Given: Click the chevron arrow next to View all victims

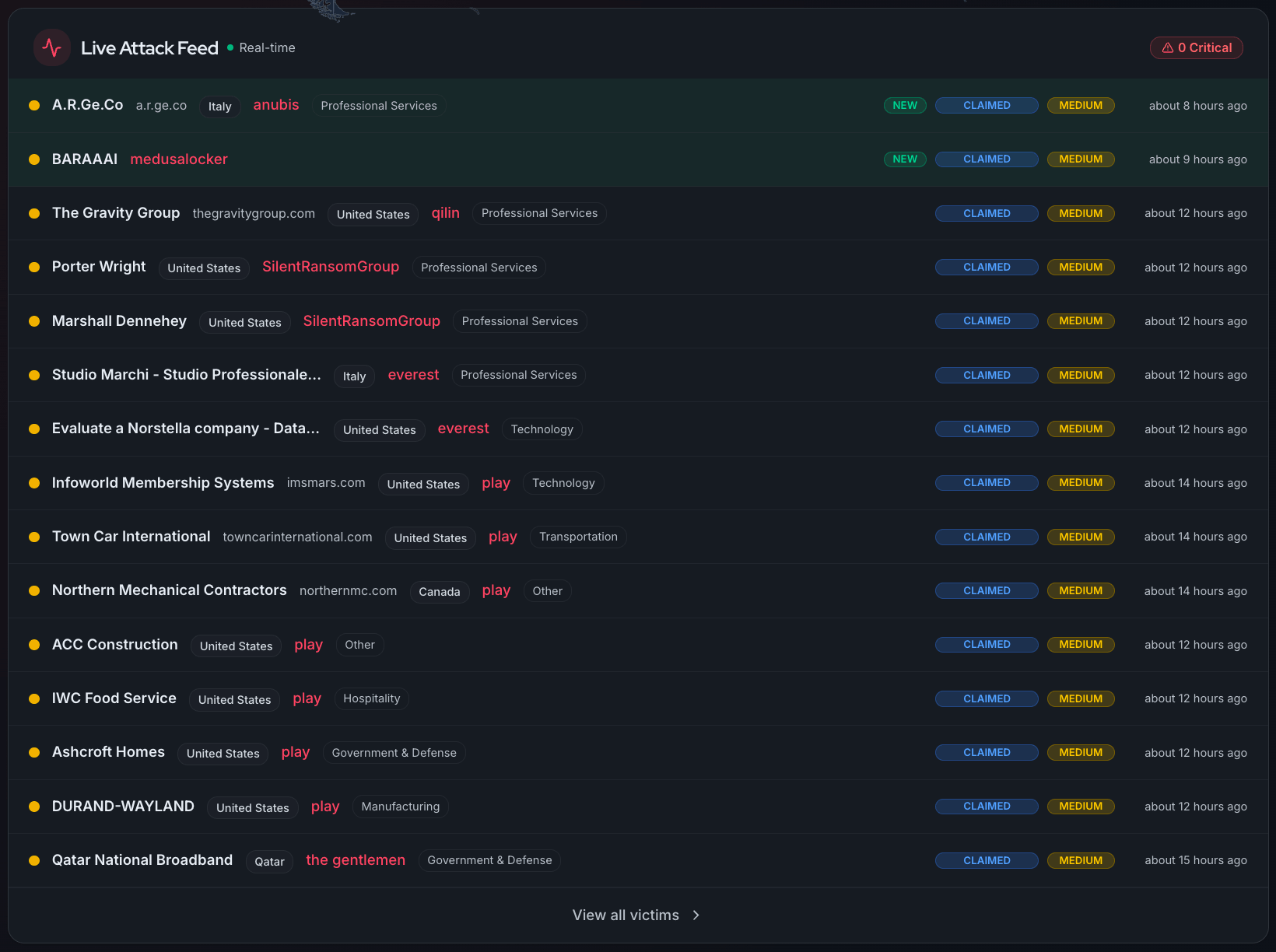Looking at the screenshot, I should (x=696, y=915).
